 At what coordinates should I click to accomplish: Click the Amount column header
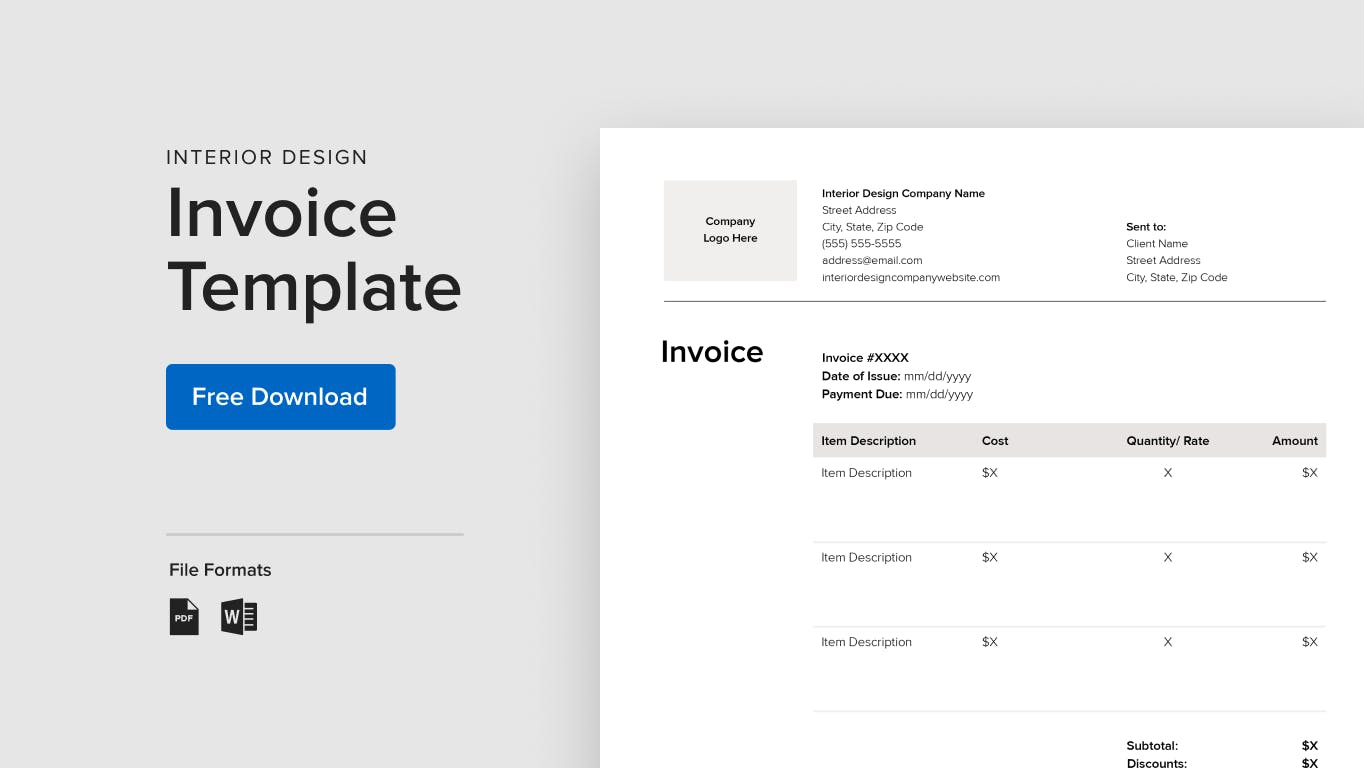coord(1294,440)
